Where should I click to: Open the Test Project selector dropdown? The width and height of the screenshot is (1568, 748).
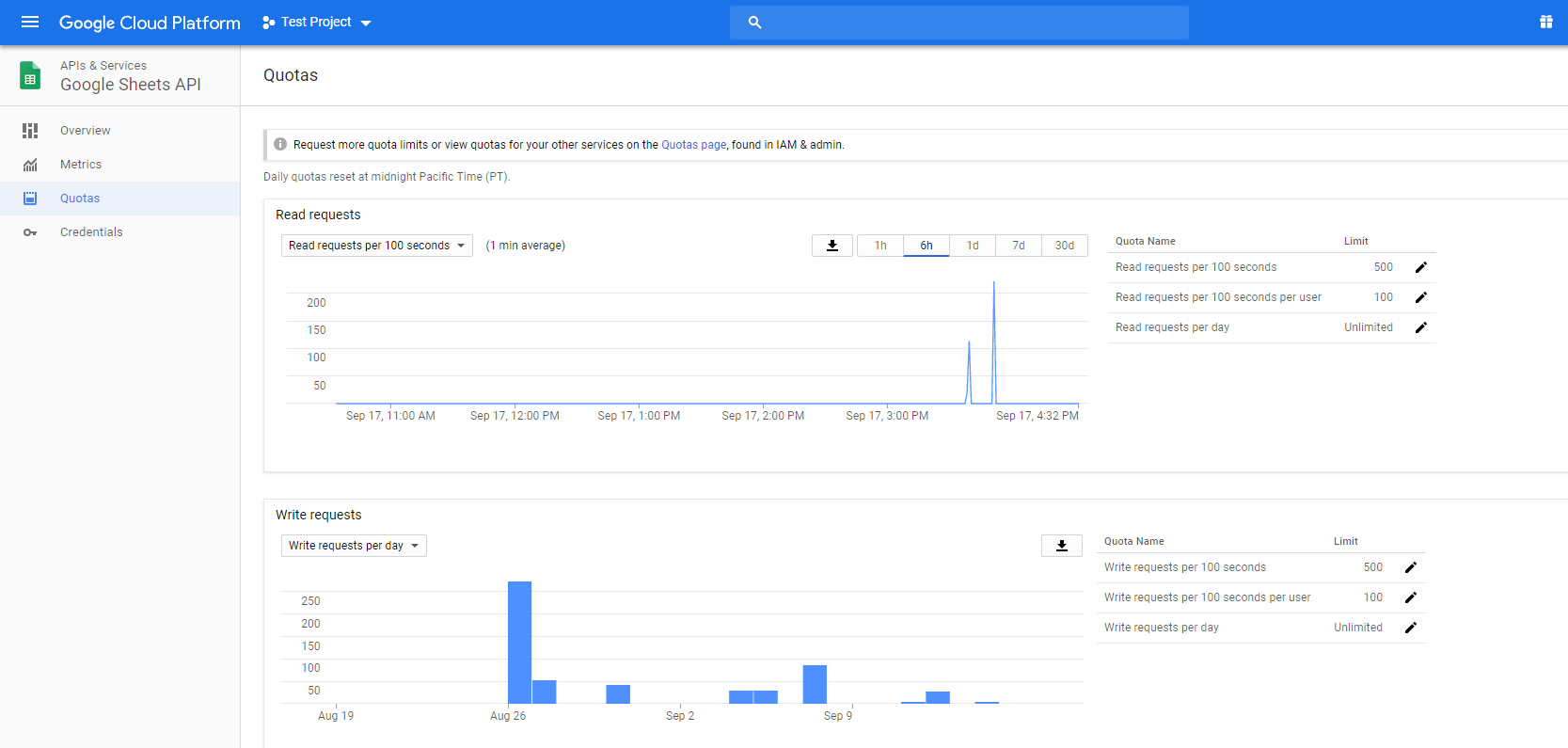(317, 22)
